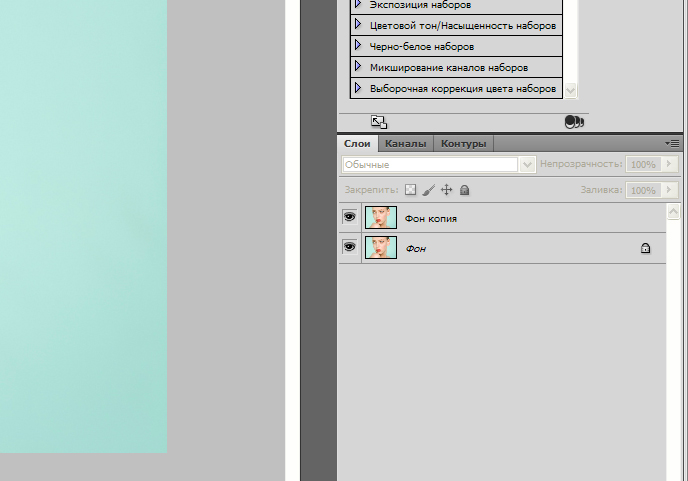Screen dimensions: 688x481
Task: Open the Непрозрачность slider arrow
Action: [x=670, y=164]
